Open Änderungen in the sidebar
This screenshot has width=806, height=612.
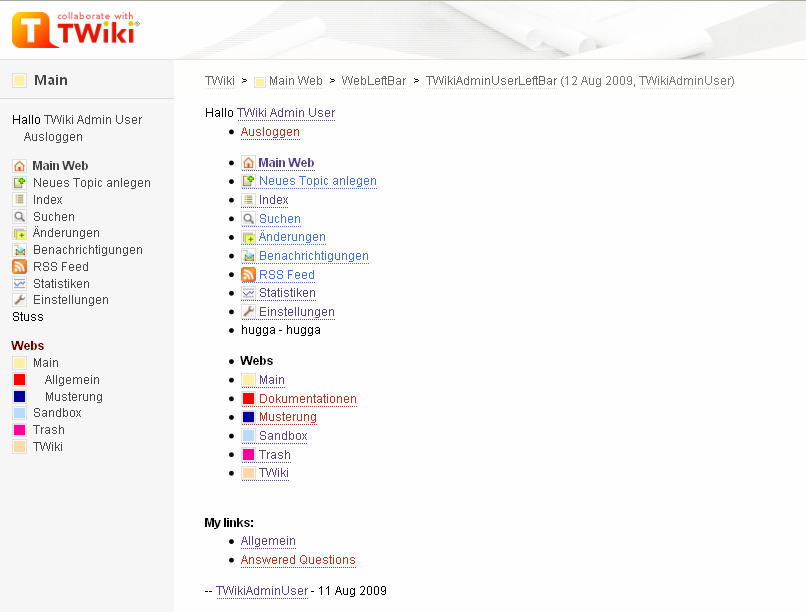click(66, 233)
